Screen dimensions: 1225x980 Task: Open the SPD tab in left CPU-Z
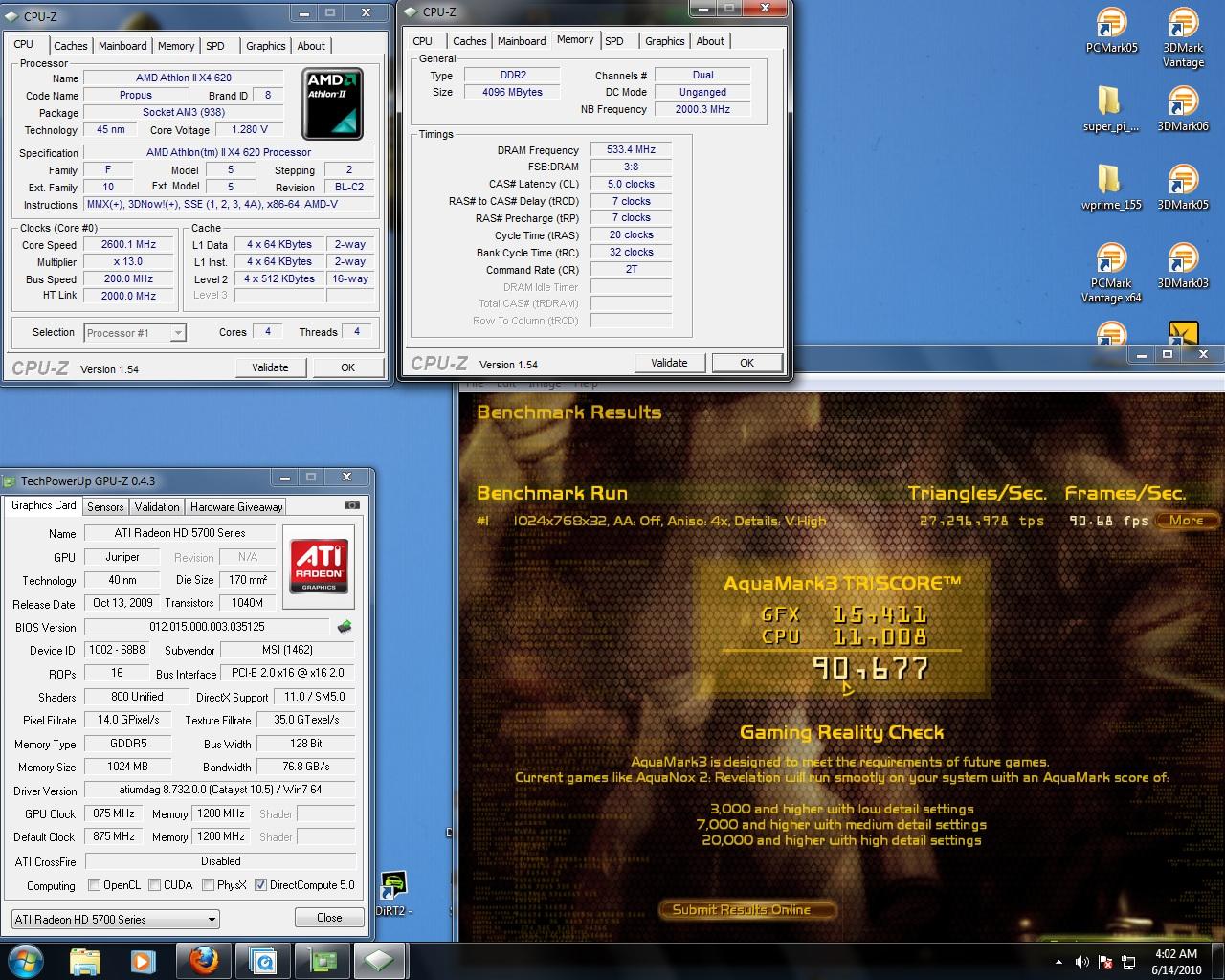(215, 46)
